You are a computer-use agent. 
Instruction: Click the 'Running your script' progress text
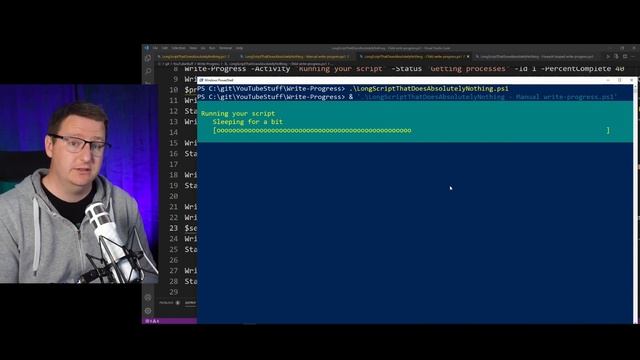pos(238,113)
